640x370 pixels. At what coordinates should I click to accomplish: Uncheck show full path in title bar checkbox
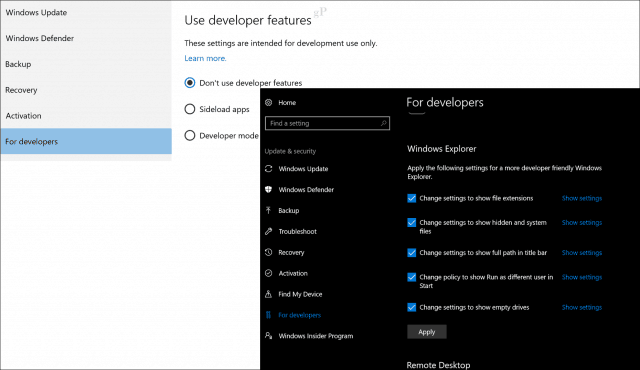(412, 253)
